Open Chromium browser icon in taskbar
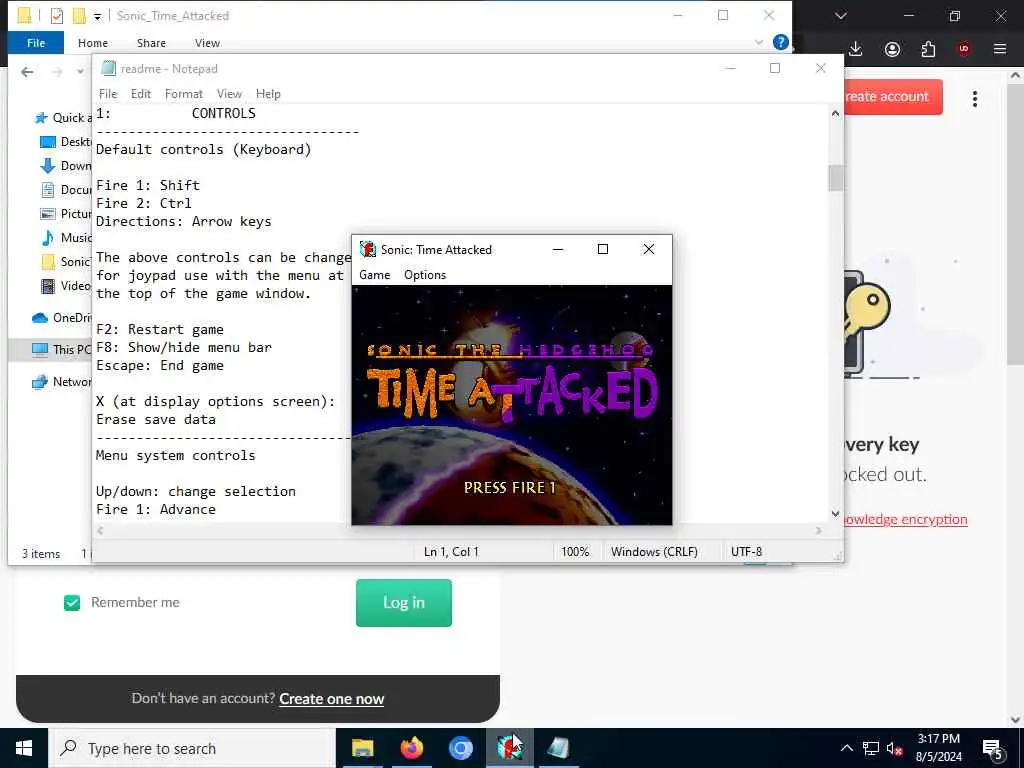 point(460,748)
